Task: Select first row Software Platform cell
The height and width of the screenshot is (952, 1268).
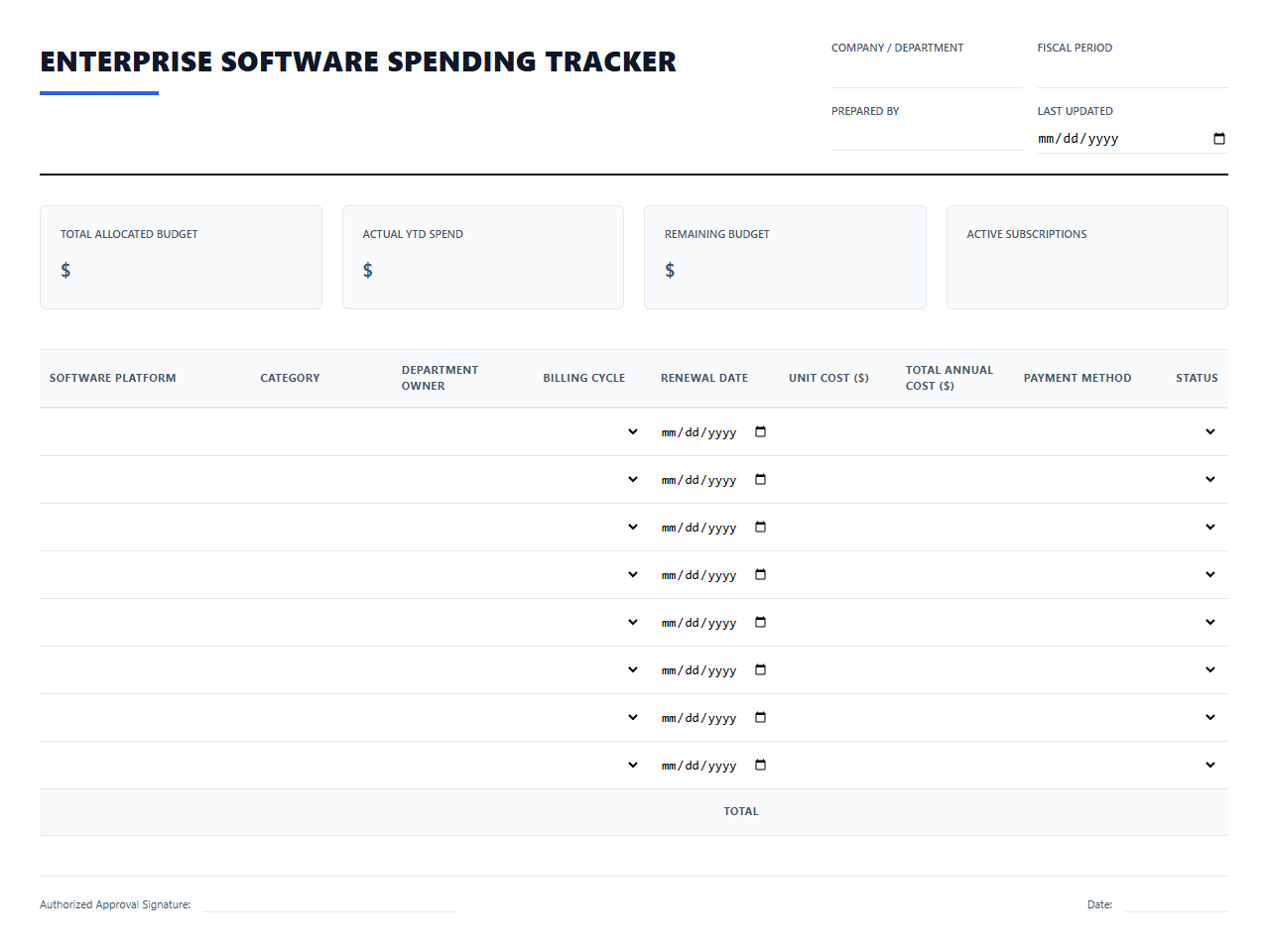Action: click(x=145, y=432)
